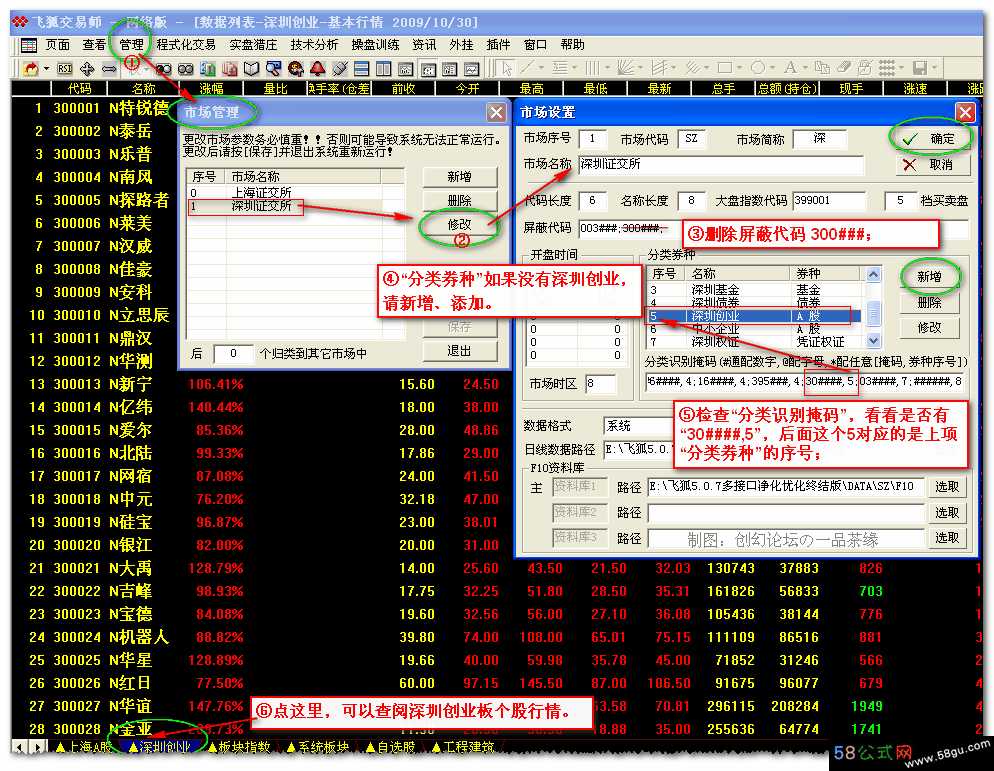Sort by the 涨幅 column header

(212, 89)
